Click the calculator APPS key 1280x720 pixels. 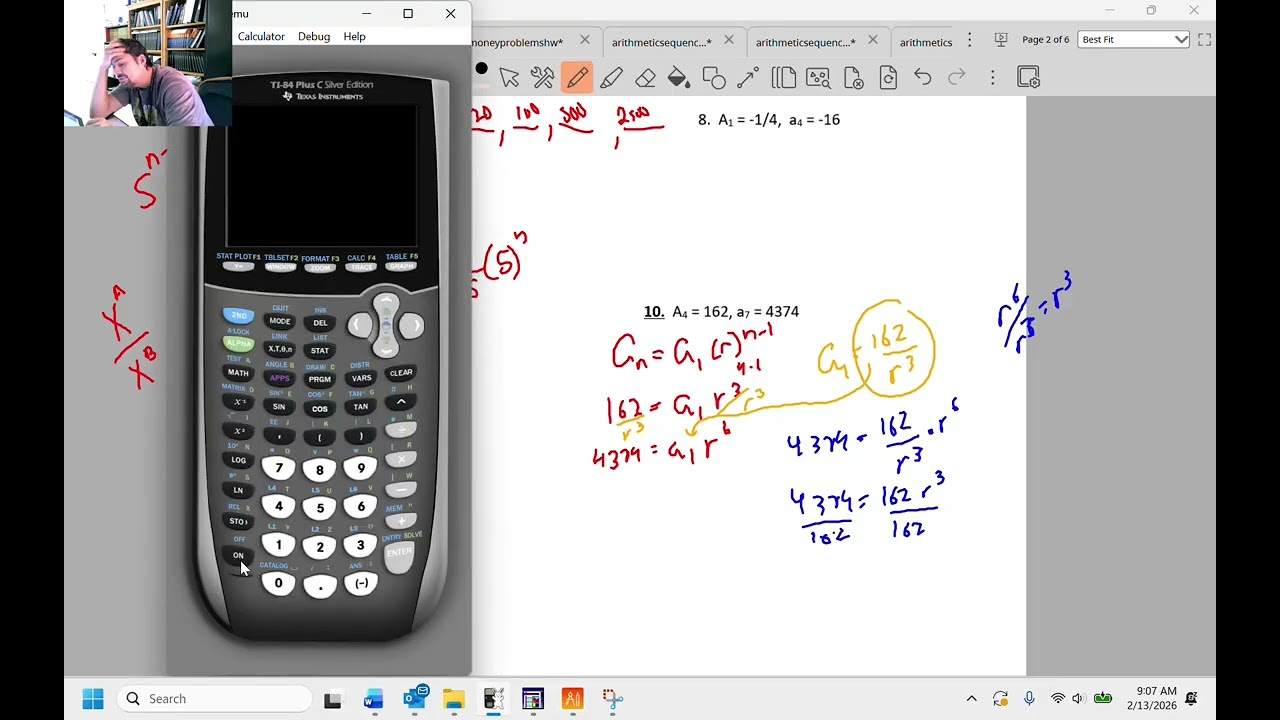tap(279, 379)
